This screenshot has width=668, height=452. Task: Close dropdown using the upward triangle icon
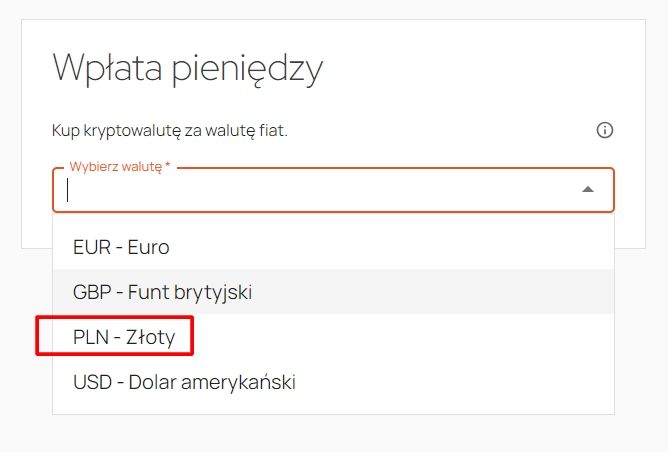tap(588, 190)
